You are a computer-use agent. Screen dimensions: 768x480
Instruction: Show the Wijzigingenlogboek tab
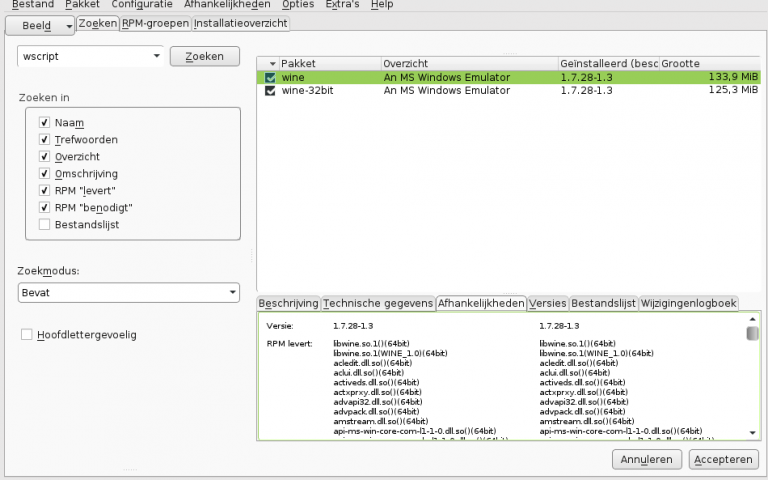point(689,303)
